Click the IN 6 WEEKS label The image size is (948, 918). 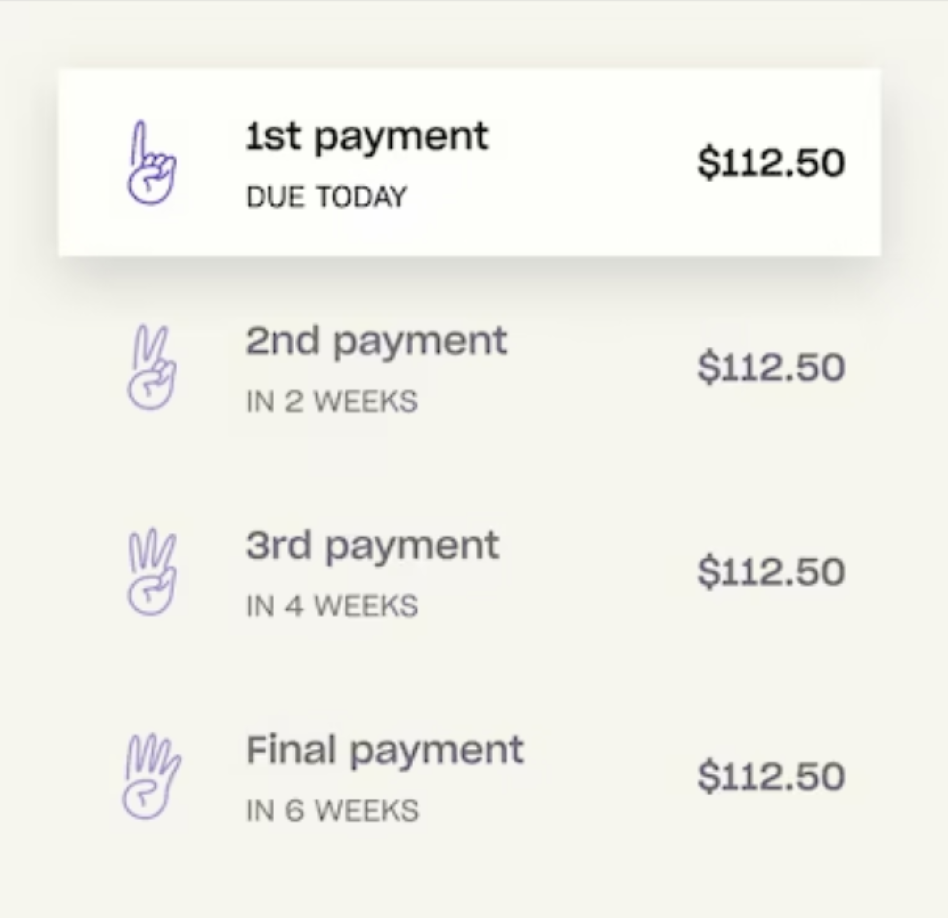tap(332, 810)
